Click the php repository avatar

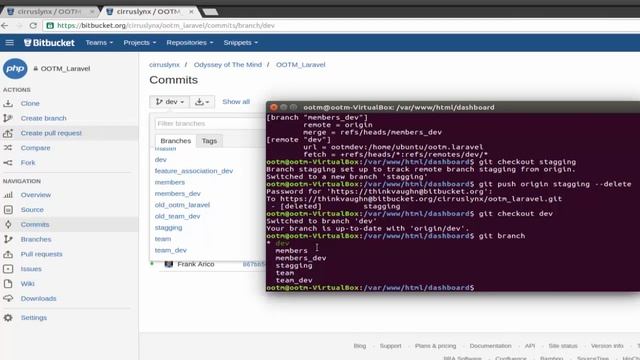[x=15, y=69]
